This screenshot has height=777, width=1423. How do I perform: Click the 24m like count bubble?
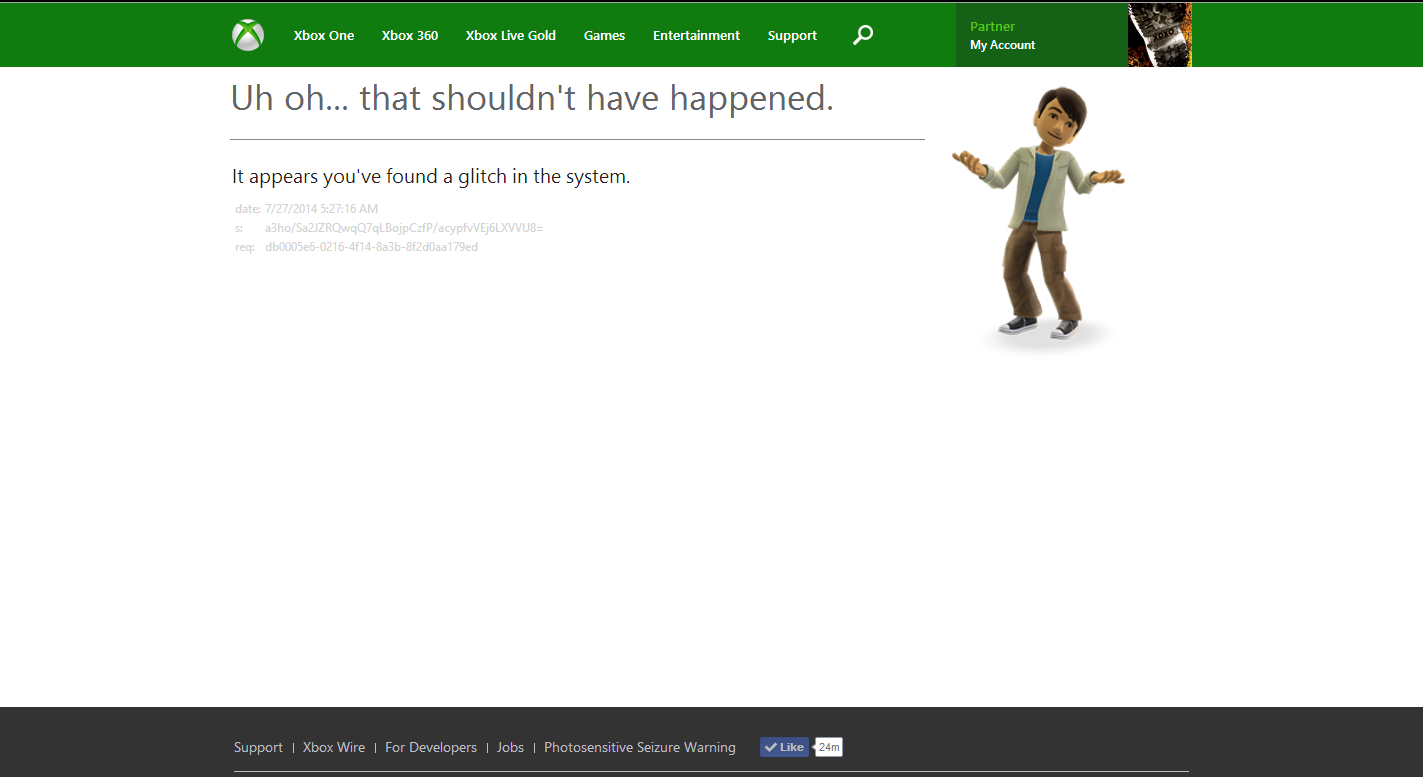(x=829, y=747)
